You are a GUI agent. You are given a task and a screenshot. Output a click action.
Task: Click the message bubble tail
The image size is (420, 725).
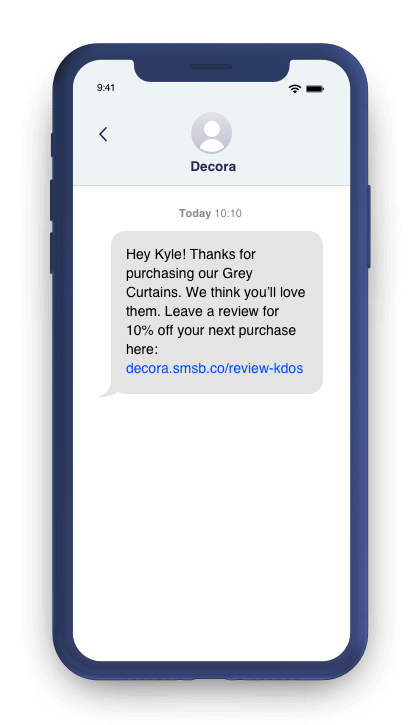tap(109, 391)
